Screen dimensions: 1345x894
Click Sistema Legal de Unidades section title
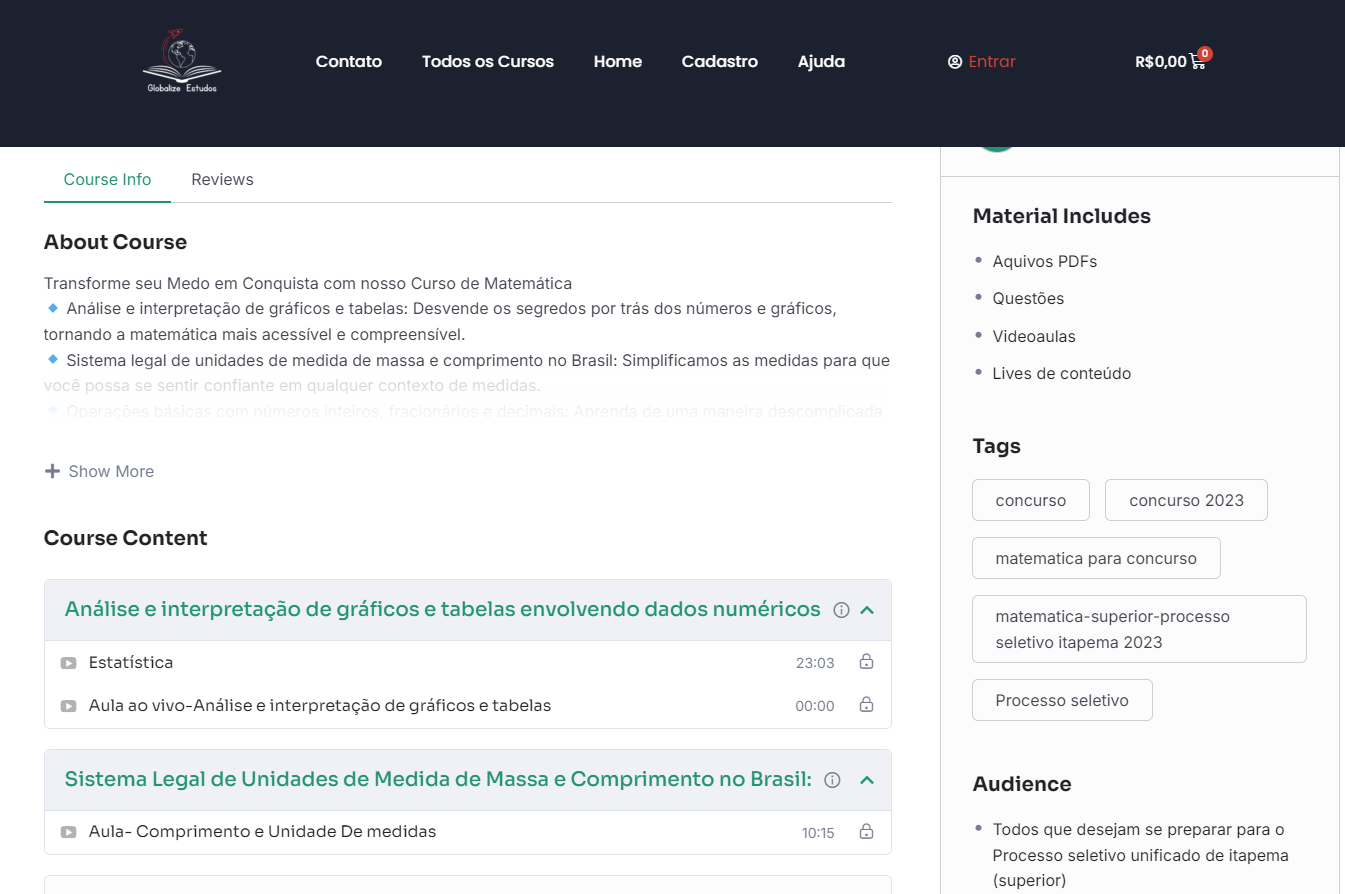438,779
